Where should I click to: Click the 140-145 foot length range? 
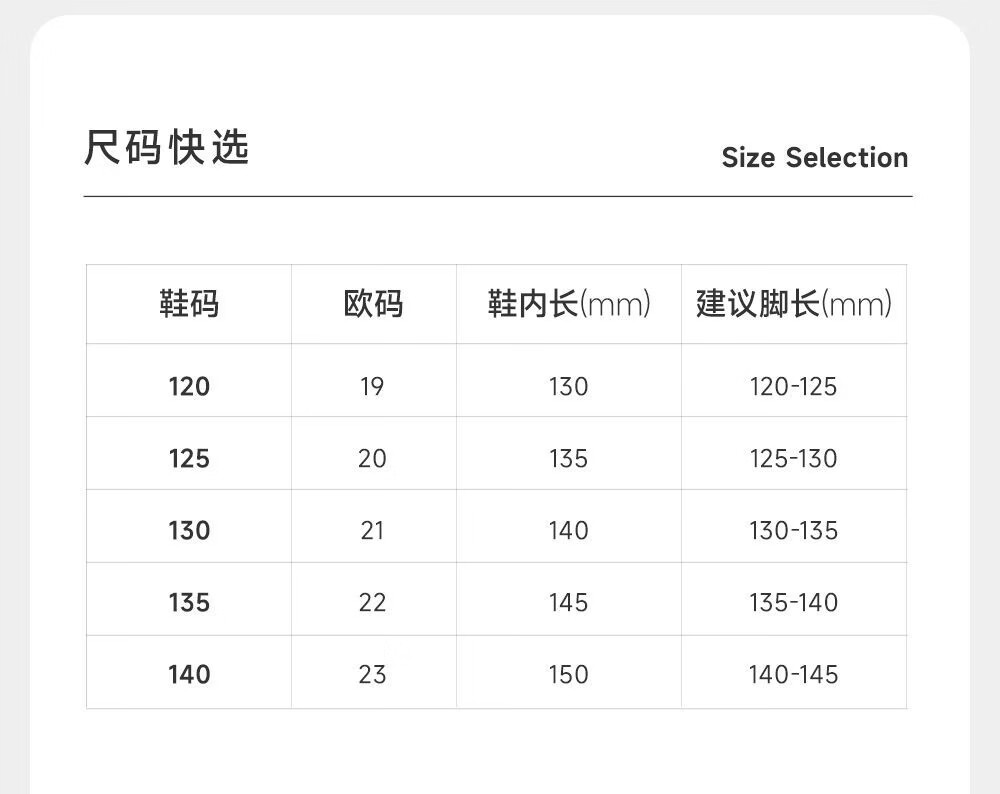[793, 675]
